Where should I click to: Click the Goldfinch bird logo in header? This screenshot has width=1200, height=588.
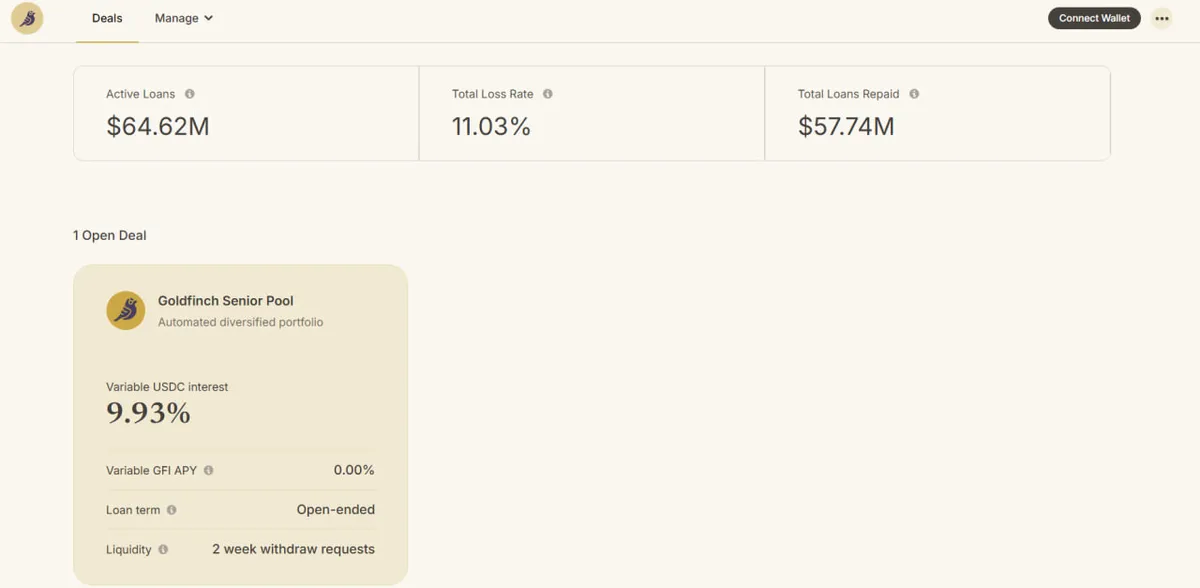point(27,18)
